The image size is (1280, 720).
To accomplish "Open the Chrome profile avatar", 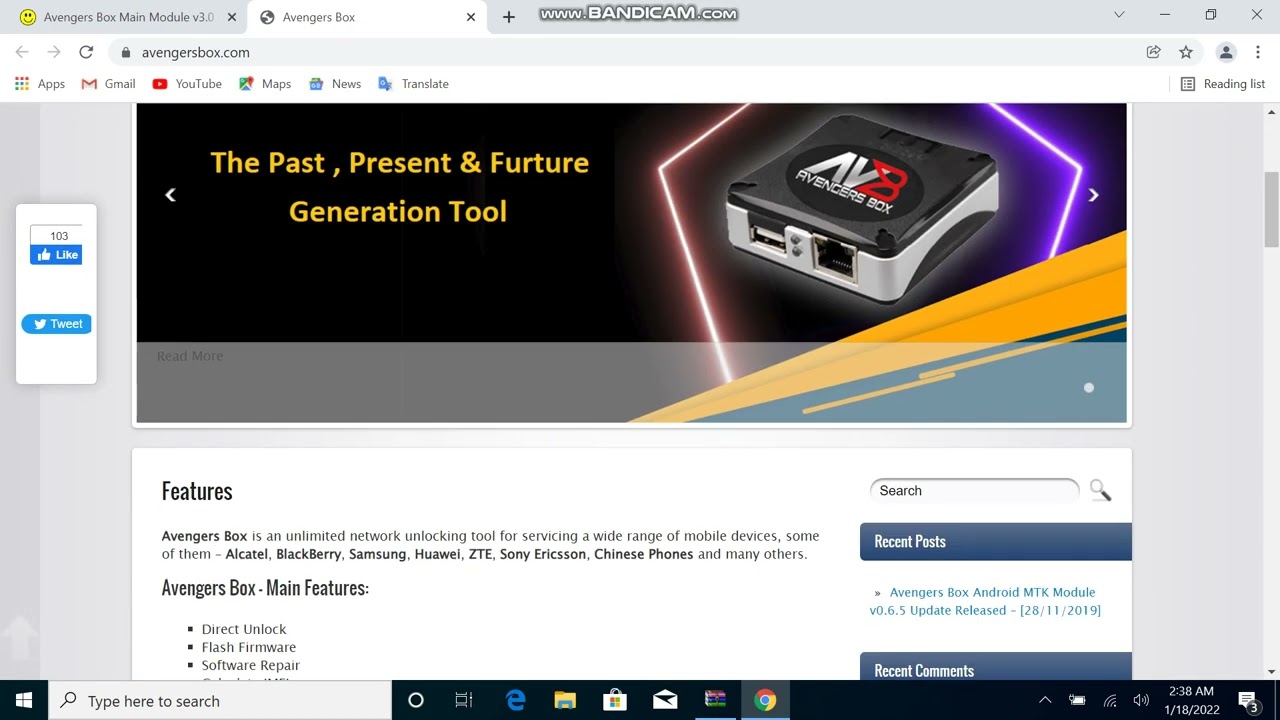I will click(x=1225, y=52).
